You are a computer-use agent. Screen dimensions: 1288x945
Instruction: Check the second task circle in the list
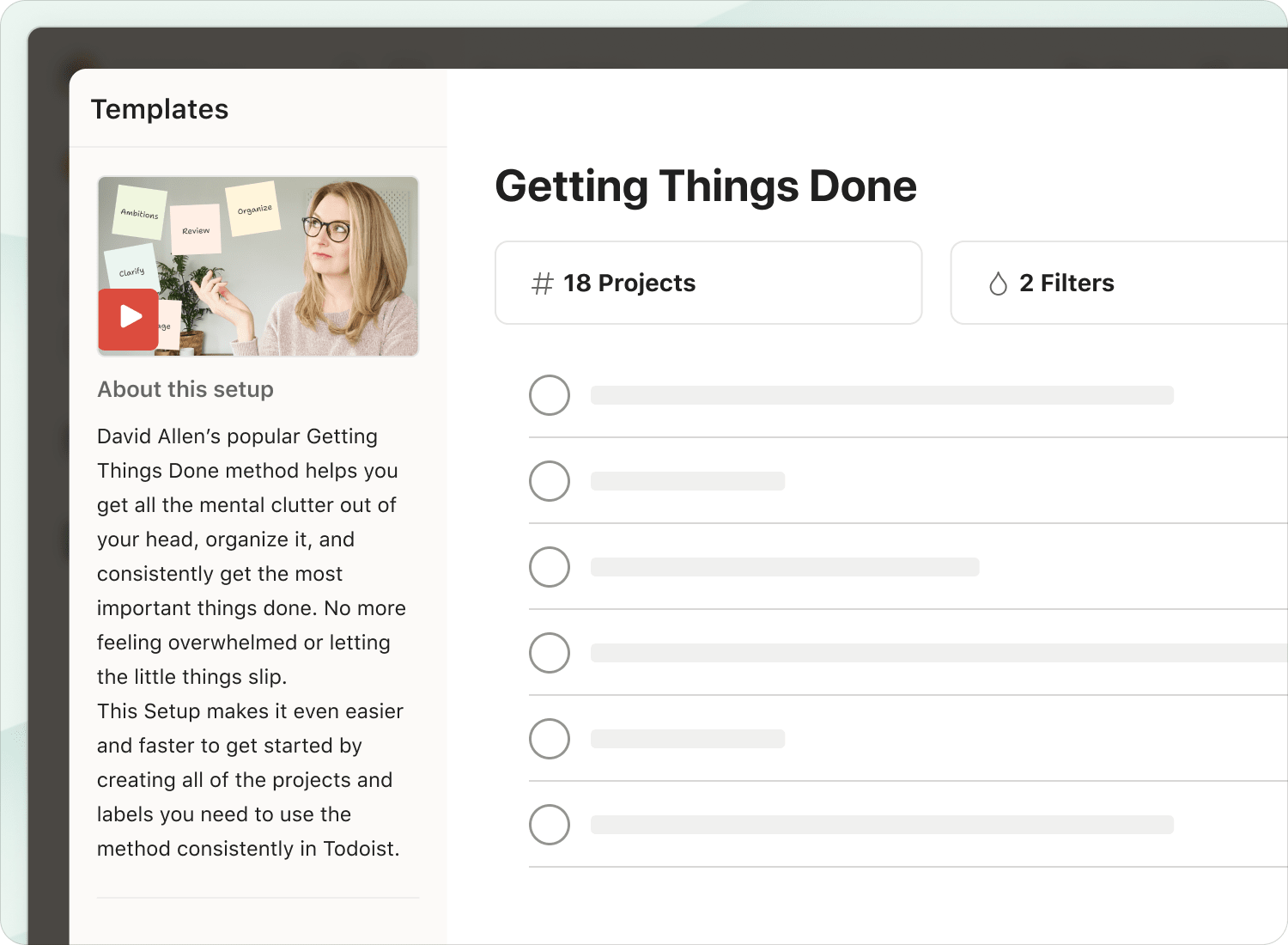click(x=550, y=481)
